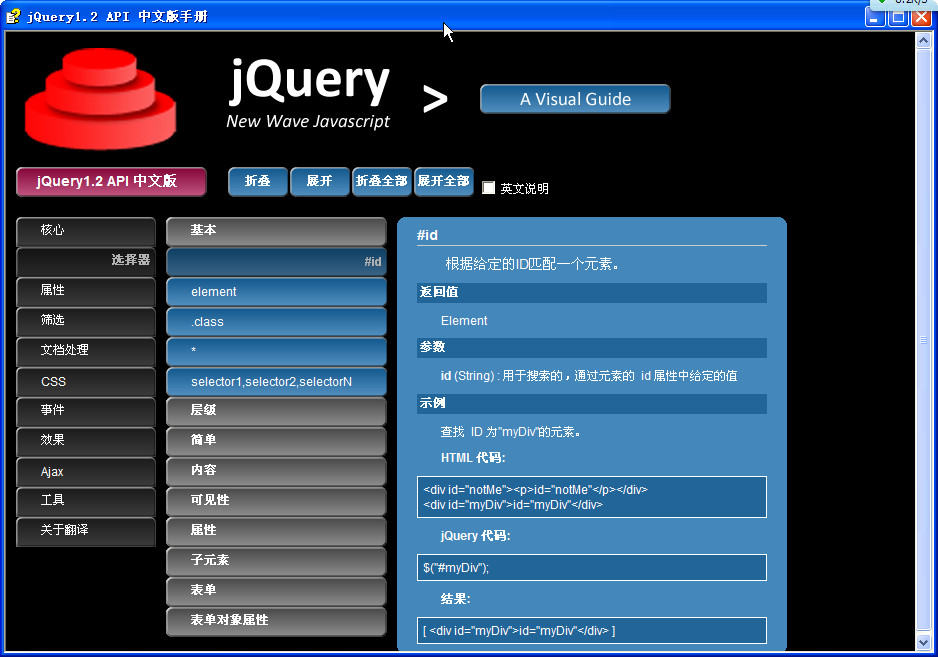Open the 工具 menu item
938x657 pixels.
pyautogui.click(x=86, y=501)
